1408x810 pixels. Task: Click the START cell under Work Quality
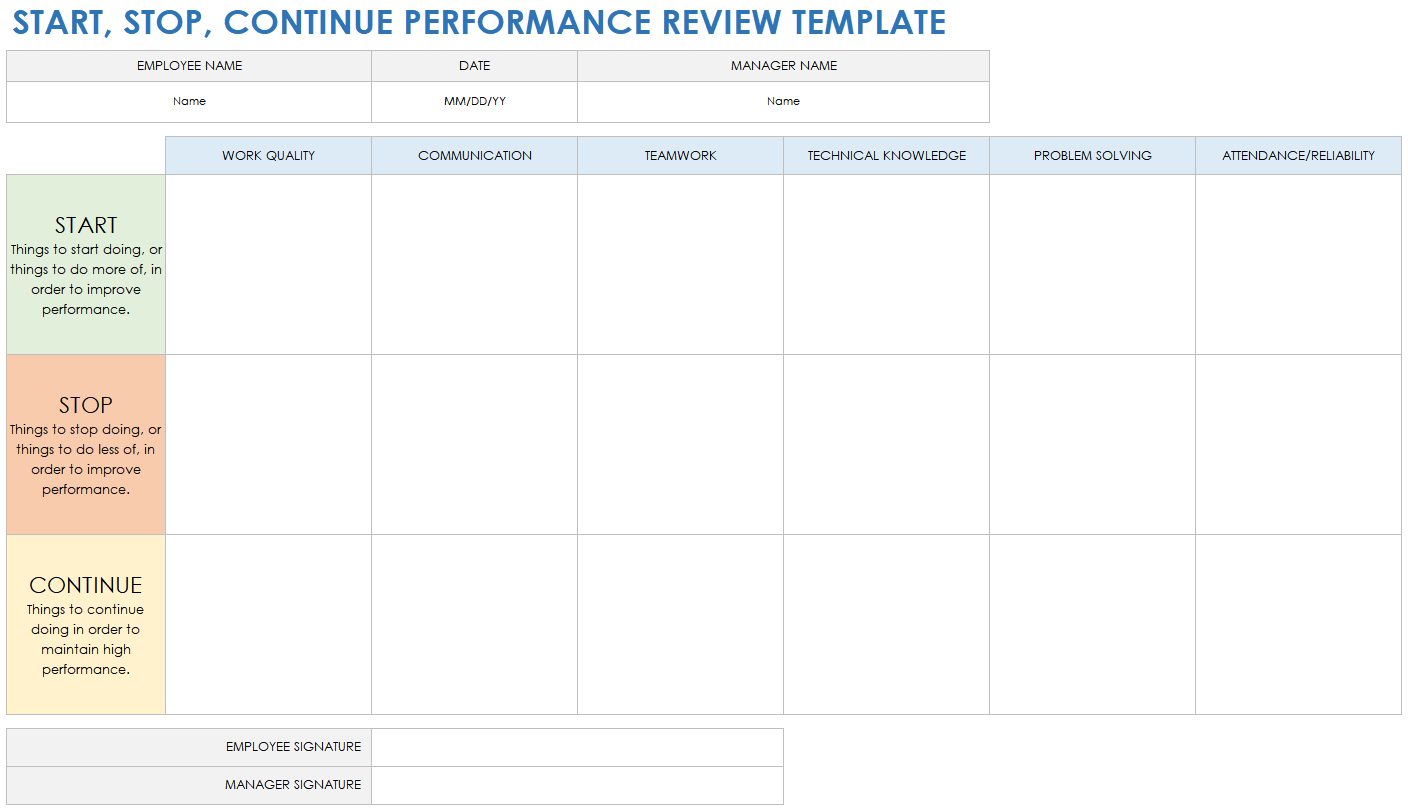click(269, 265)
